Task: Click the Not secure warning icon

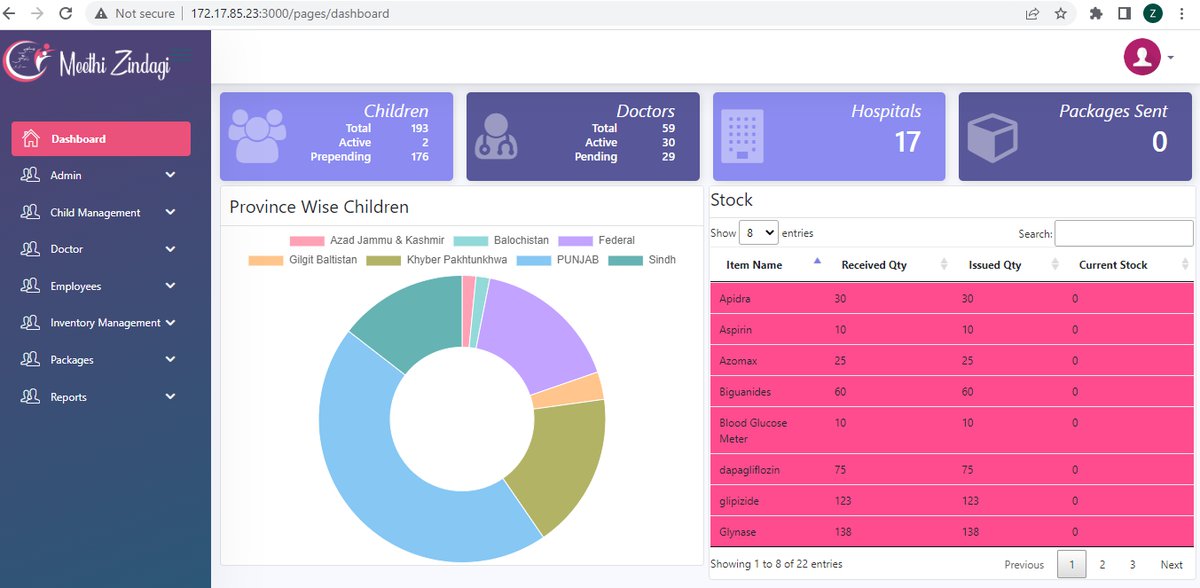Action: [x=101, y=14]
